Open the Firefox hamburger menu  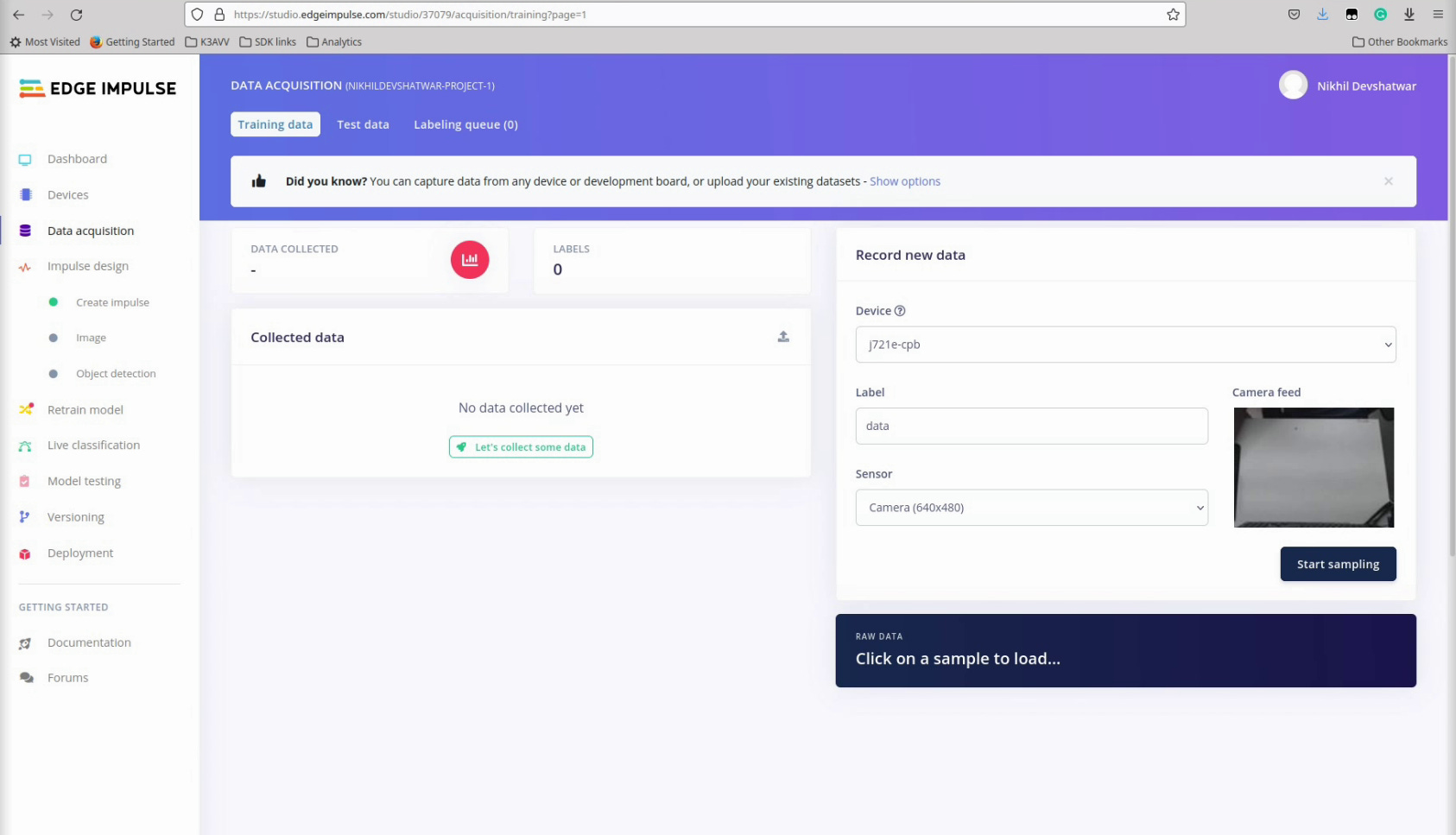pos(1438,15)
